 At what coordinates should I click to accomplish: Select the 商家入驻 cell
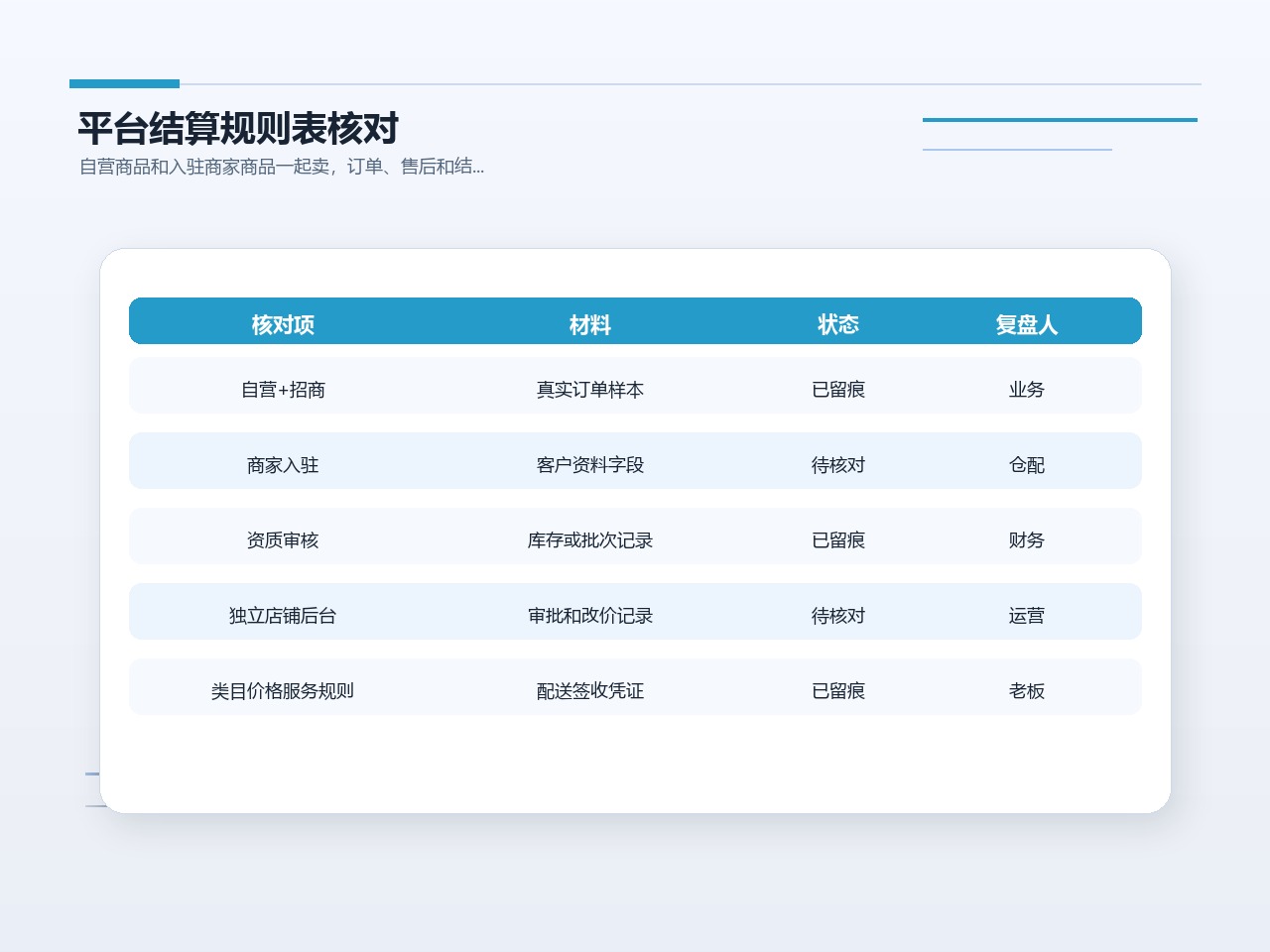tap(283, 465)
